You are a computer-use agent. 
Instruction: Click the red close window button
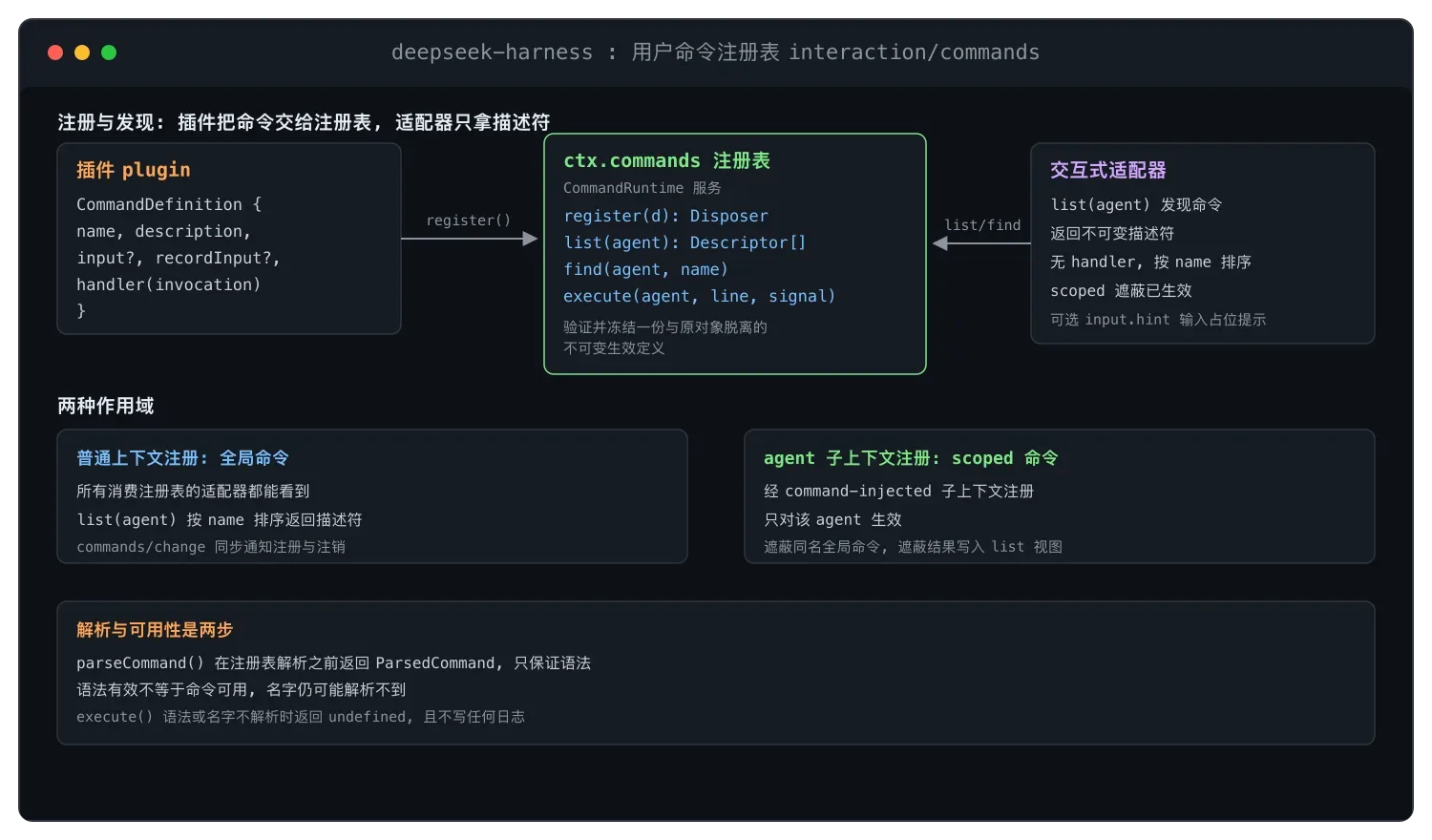tap(55, 52)
